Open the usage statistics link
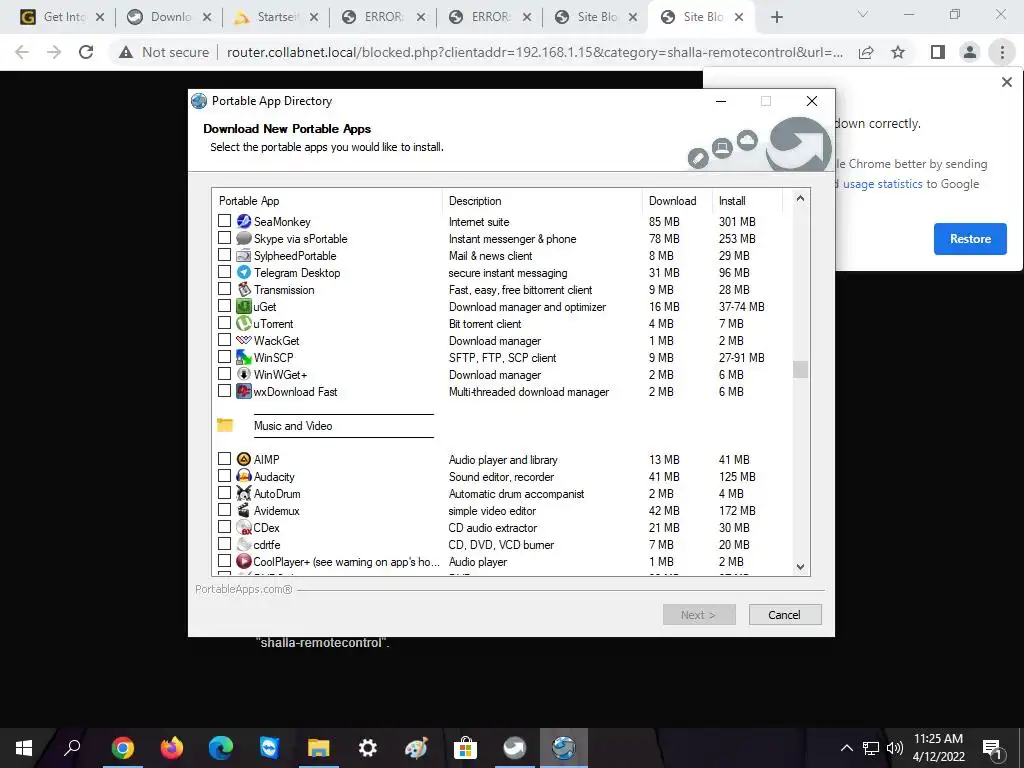Screen dimensions: 1024x768 click(x=882, y=184)
